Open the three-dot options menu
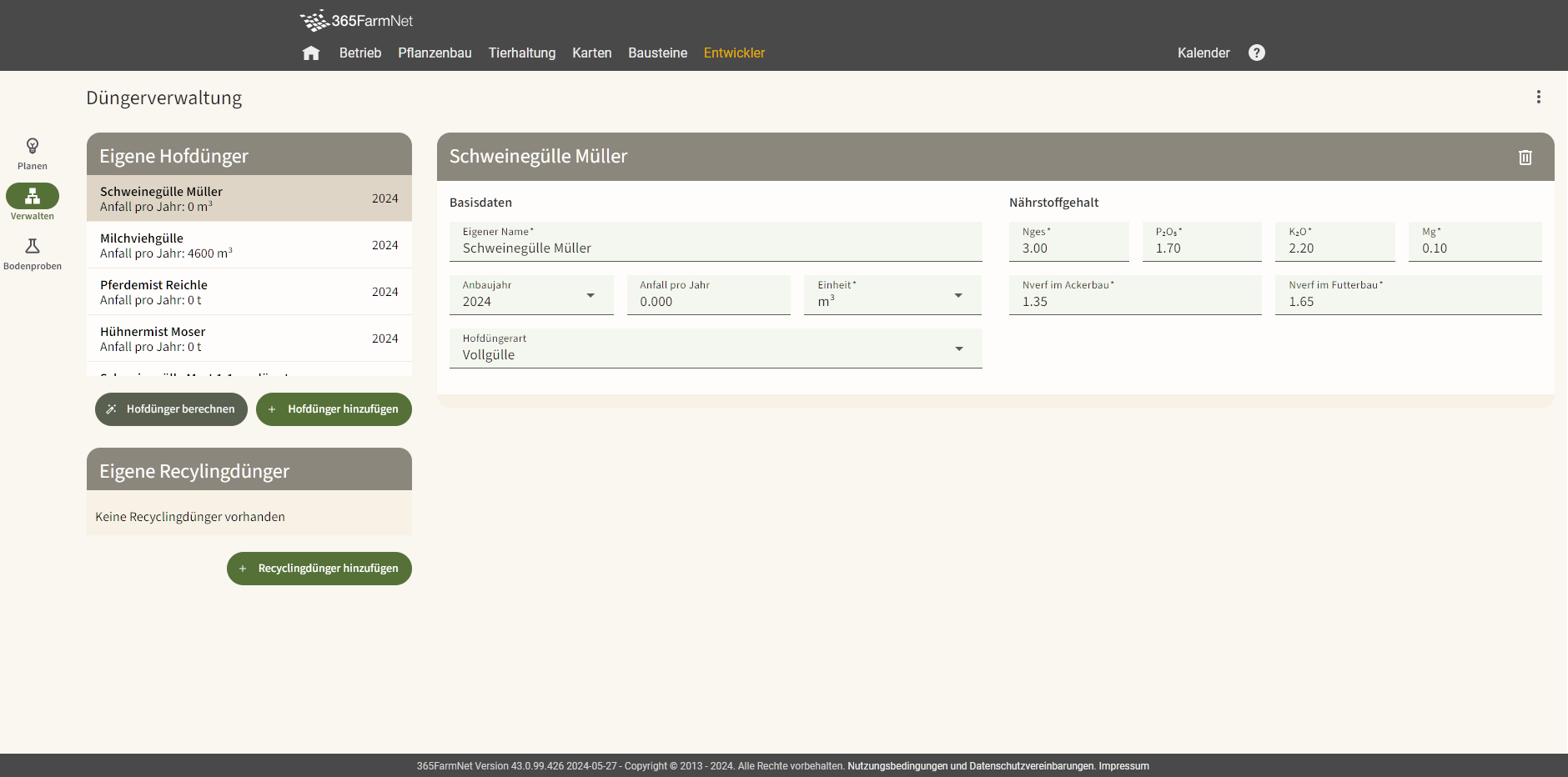Viewport: 1568px width, 777px height. (1538, 97)
